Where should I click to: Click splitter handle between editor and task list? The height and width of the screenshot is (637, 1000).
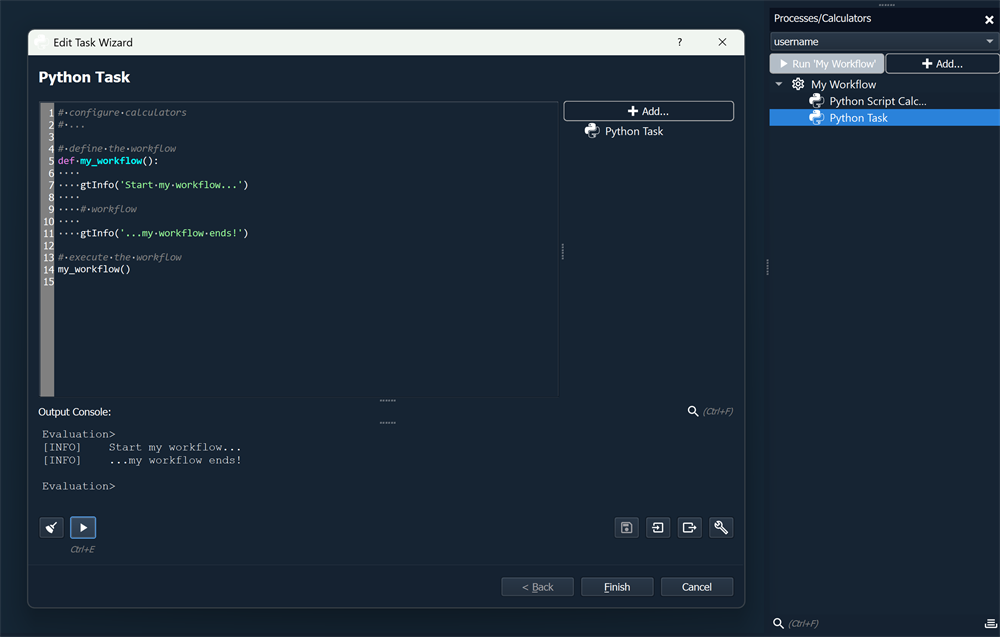(x=562, y=251)
